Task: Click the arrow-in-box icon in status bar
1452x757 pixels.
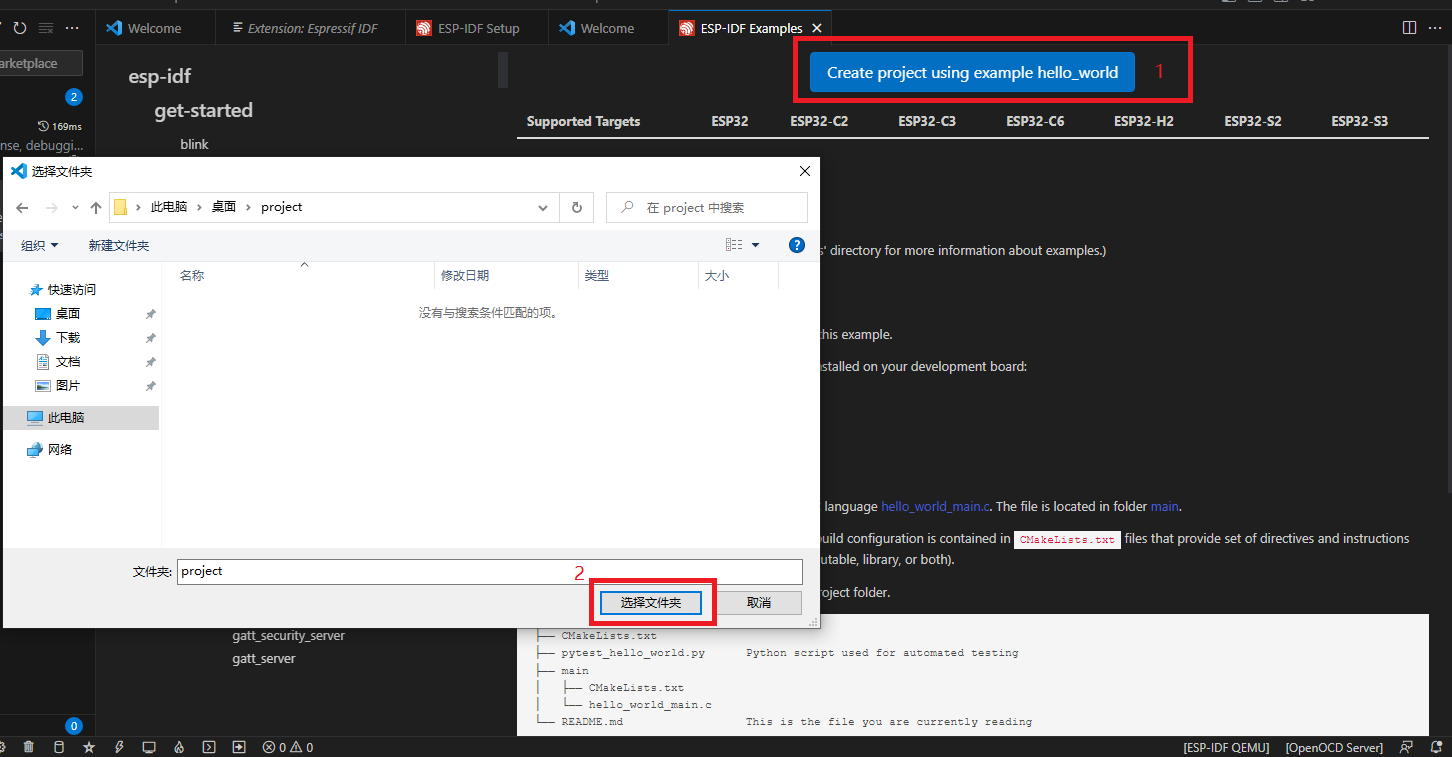Action: (x=239, y=747)
